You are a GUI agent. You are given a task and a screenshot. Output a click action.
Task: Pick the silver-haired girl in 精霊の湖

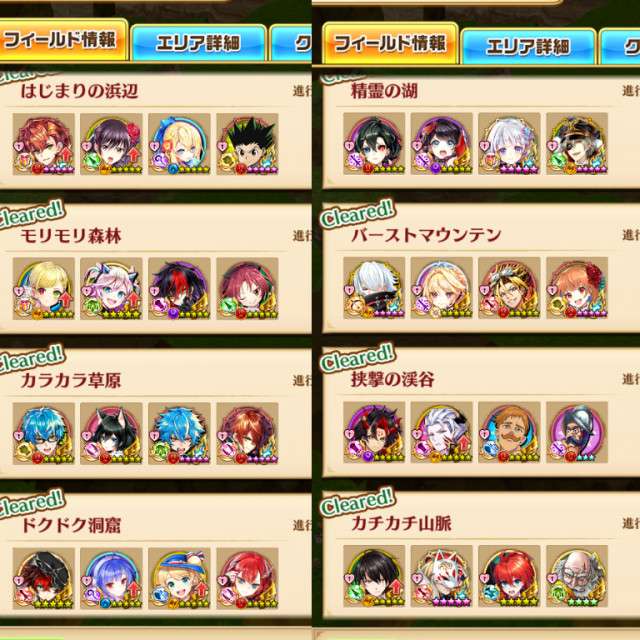click(x=509, y=144)
